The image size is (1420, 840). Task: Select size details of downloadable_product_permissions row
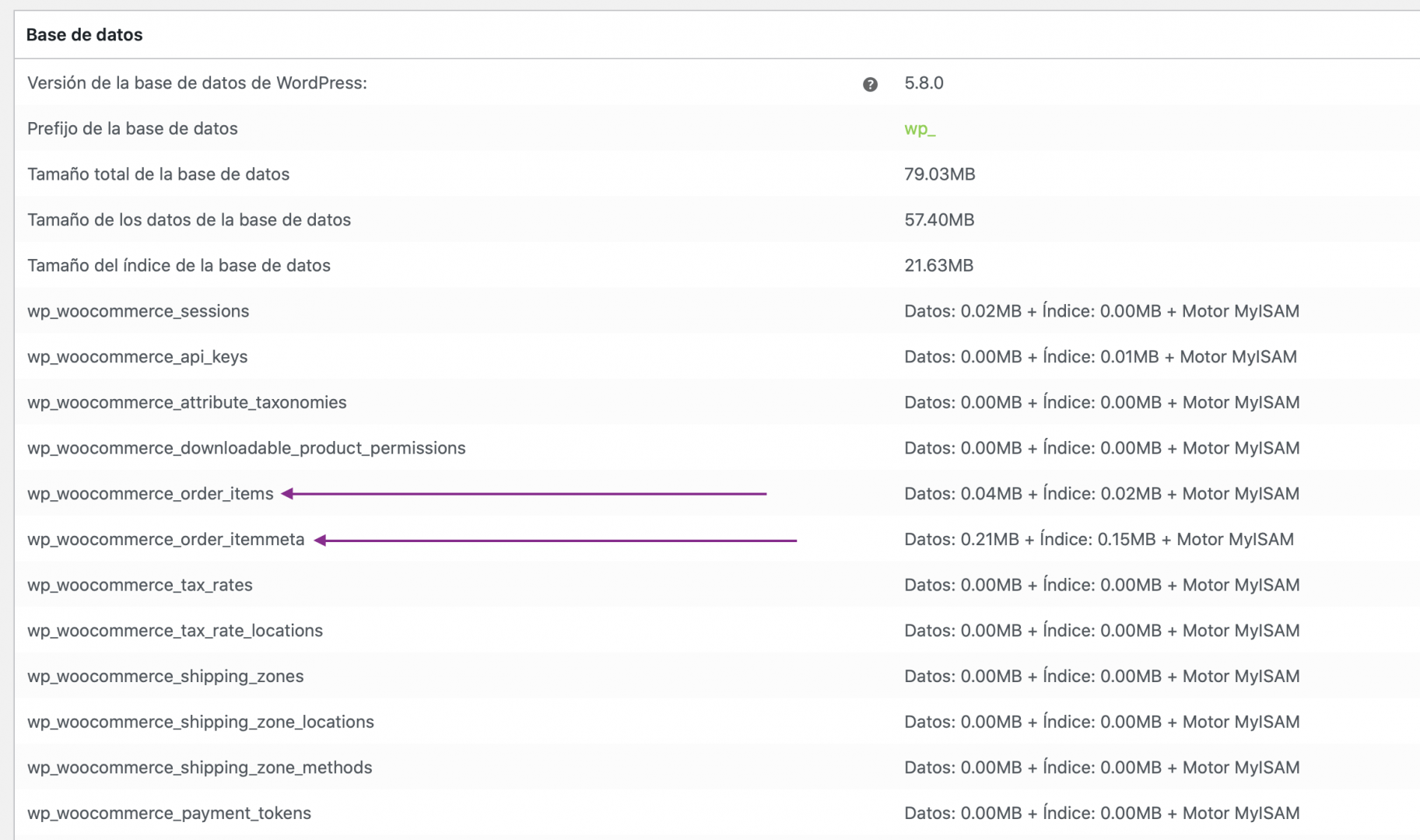[1102, 448]
